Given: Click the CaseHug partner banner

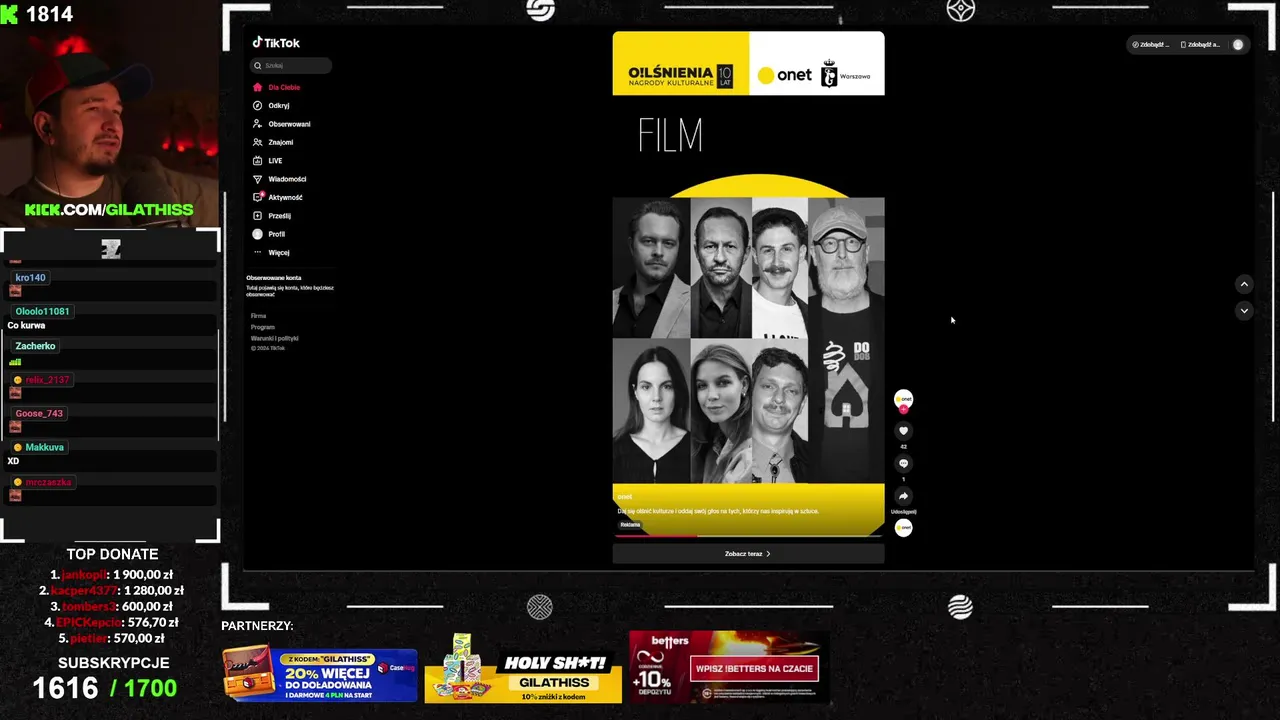Looking at the screenshot, I should click(x=320, y=673).
